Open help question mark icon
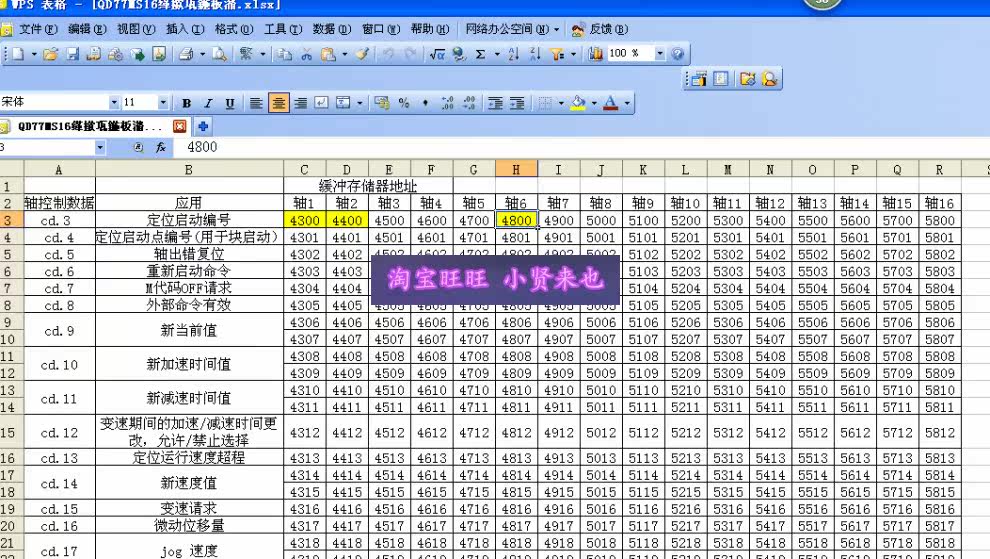990x559 pixels. [677, 54]
